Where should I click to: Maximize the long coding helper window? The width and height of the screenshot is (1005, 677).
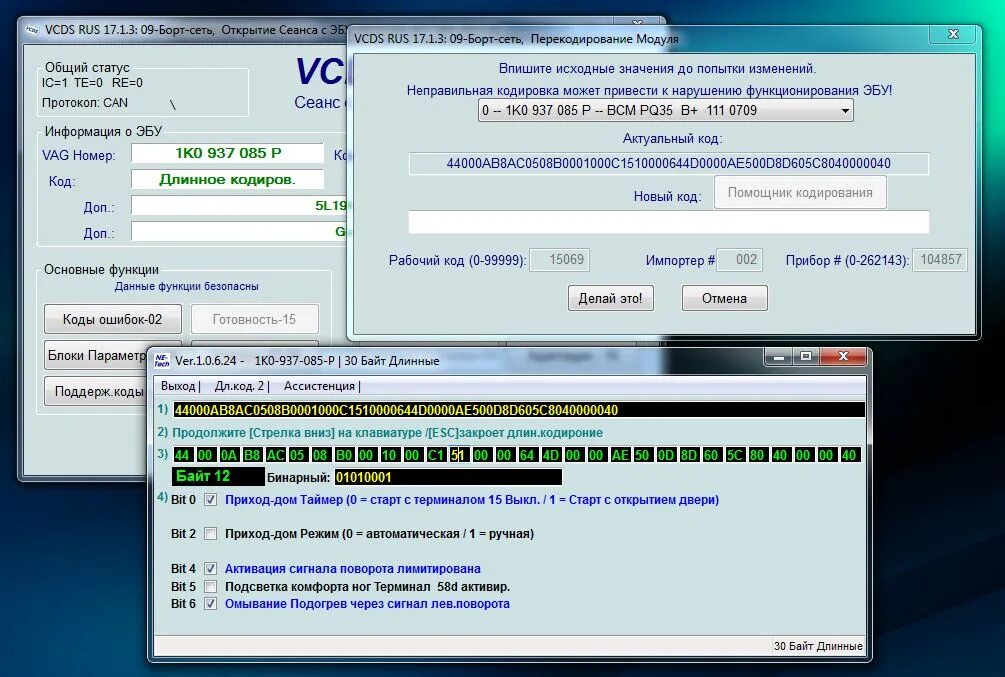806,356
